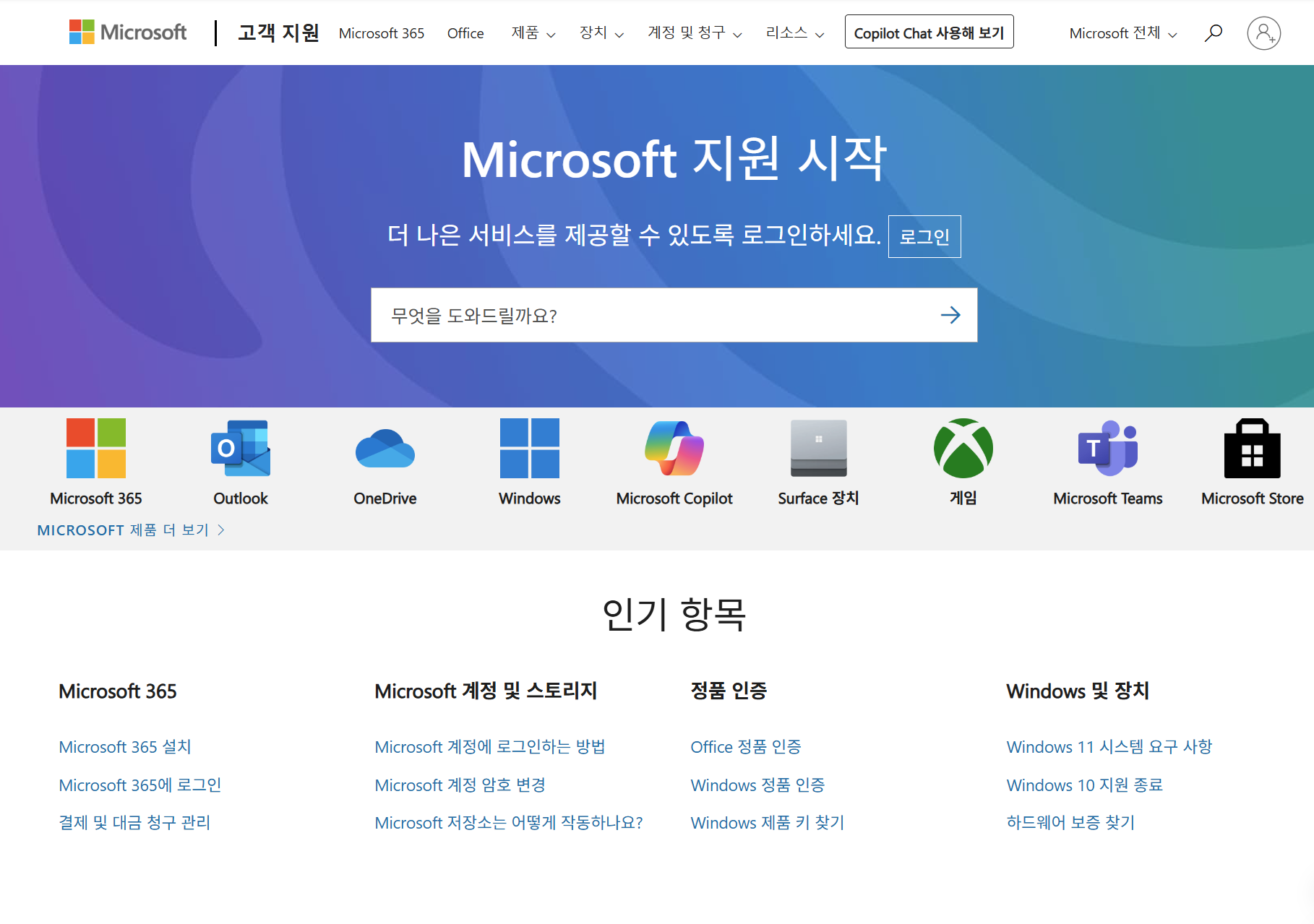Open Microsoft 계정 암호 변경 link
Screen dimensions: 1314x924
click(x=460, y=785)
